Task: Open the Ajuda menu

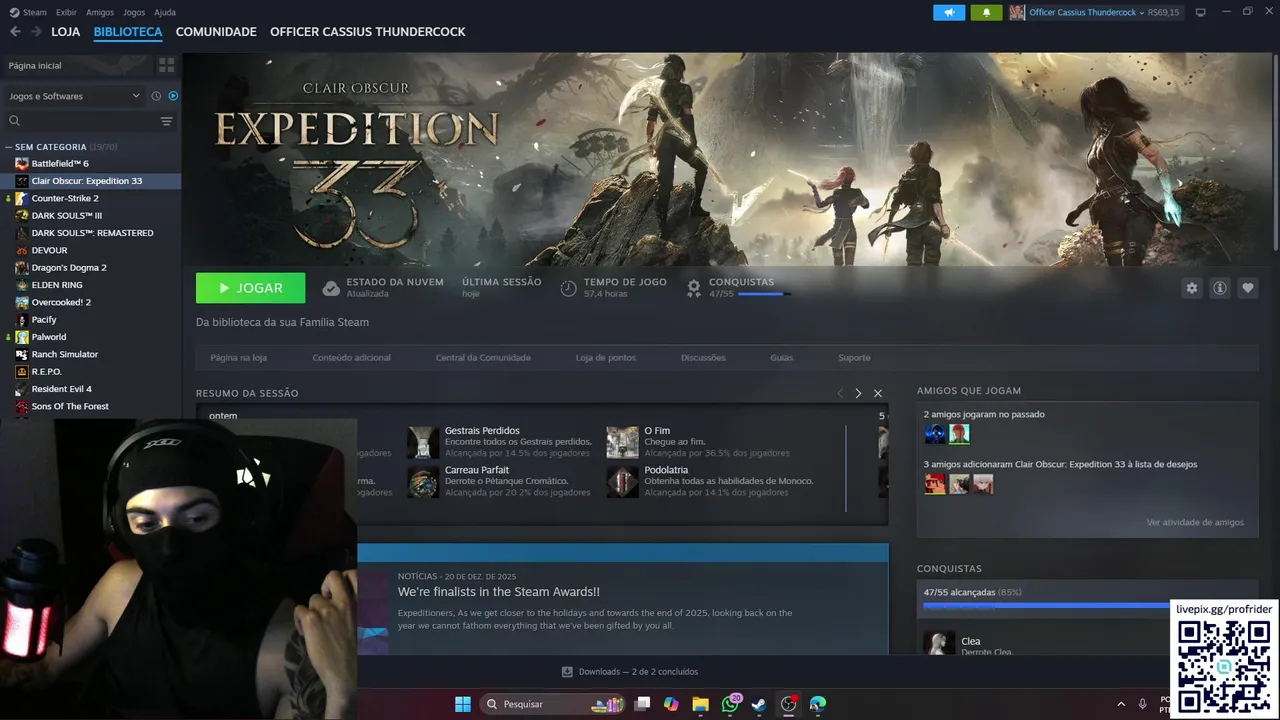Action: click(x=165, y=12)
